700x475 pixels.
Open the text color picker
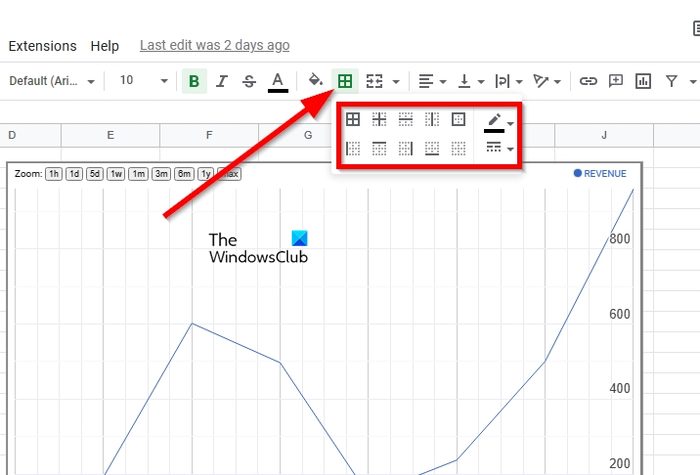pos(278,82)
